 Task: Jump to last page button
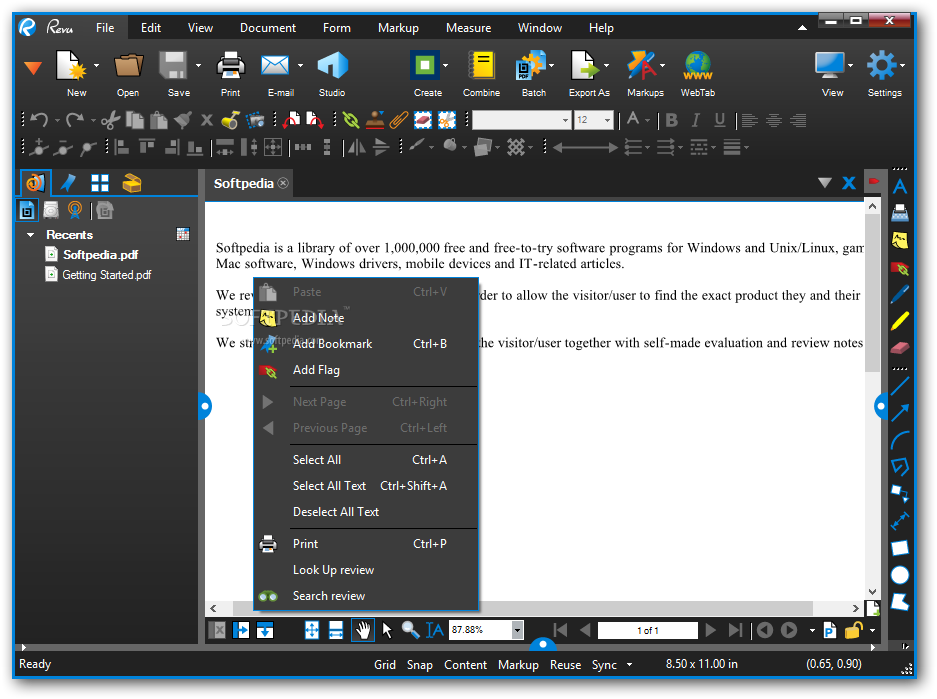point(735,630)
